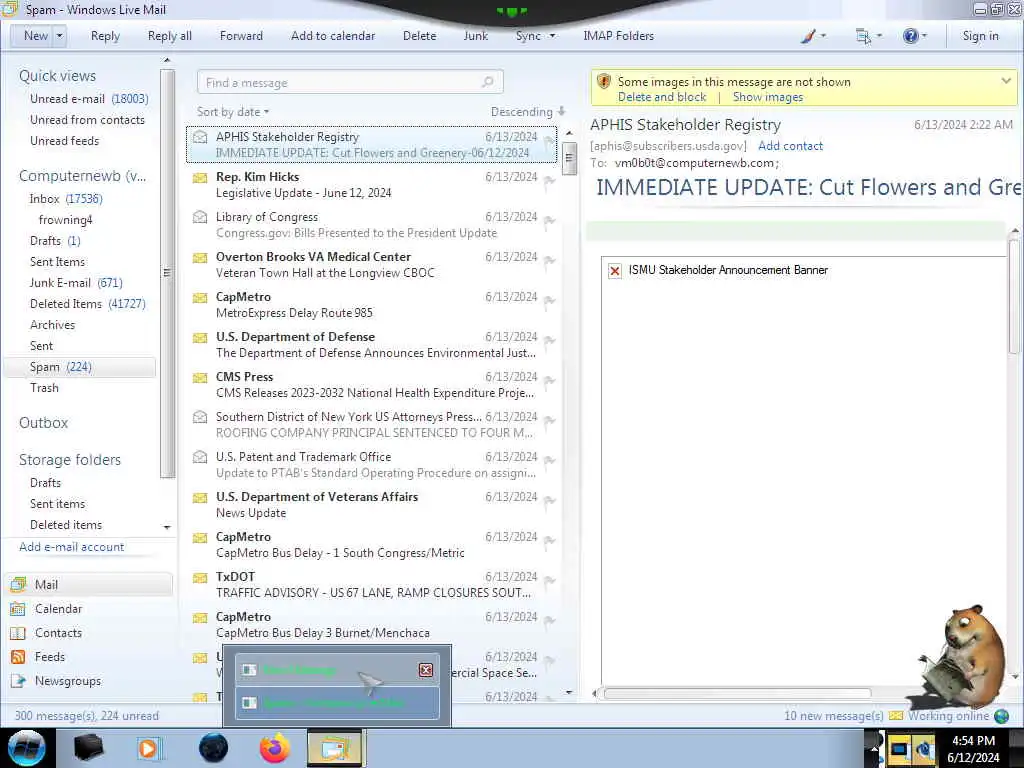This screenshot has width=1024, height=768.
Task: Click the envelope icon beside TxDOT message
Action: click(200, 577)
